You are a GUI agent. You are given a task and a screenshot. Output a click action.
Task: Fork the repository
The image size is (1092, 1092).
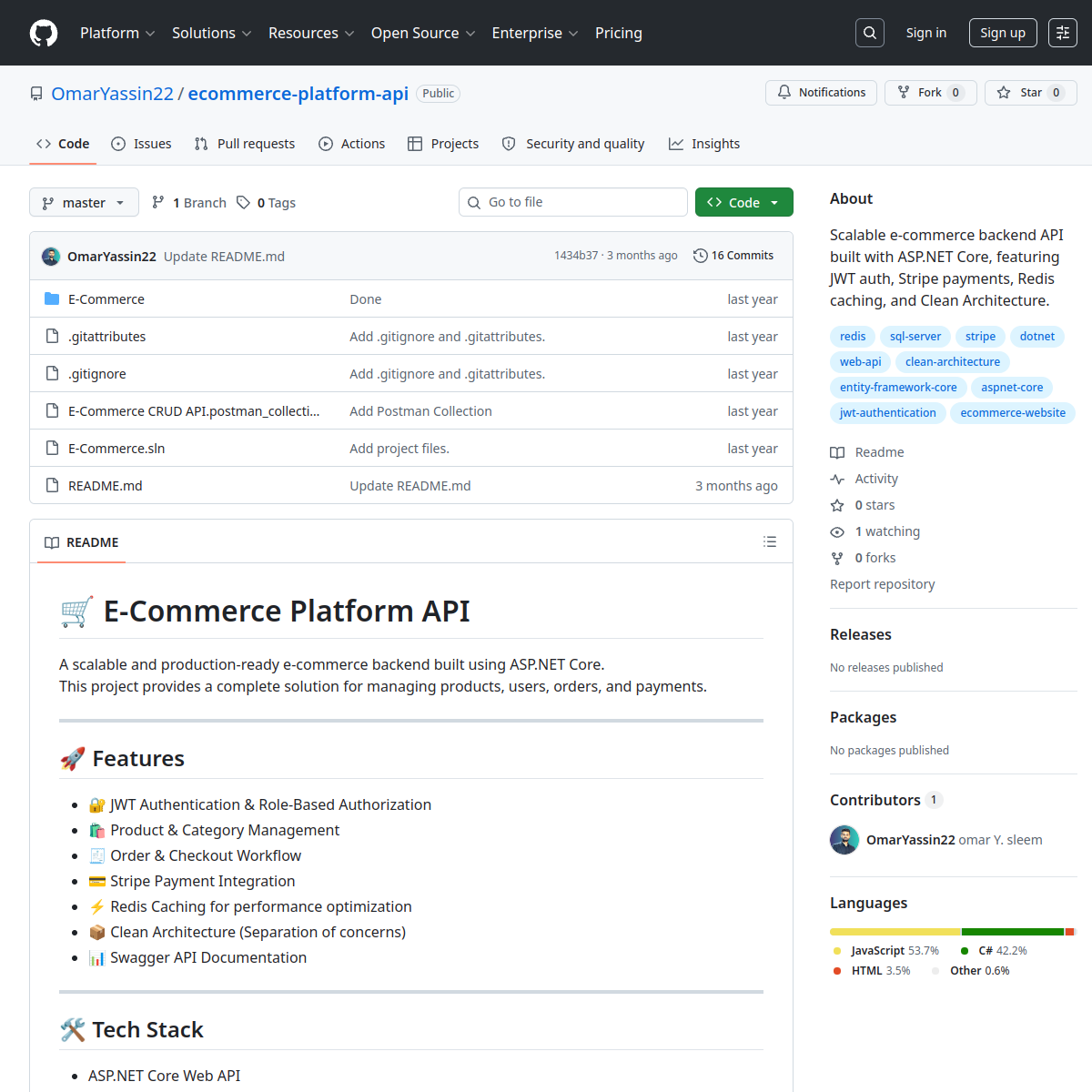pos(931,93)
